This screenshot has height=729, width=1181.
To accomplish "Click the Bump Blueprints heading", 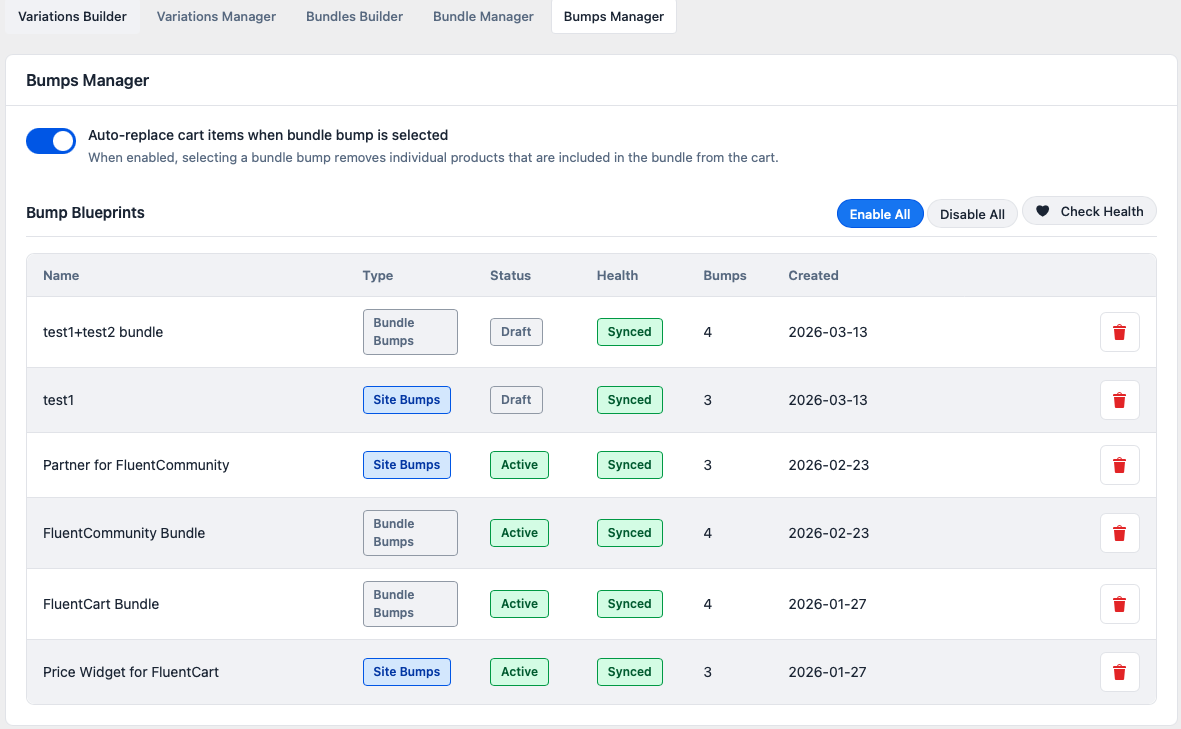I will pos(85,212).
